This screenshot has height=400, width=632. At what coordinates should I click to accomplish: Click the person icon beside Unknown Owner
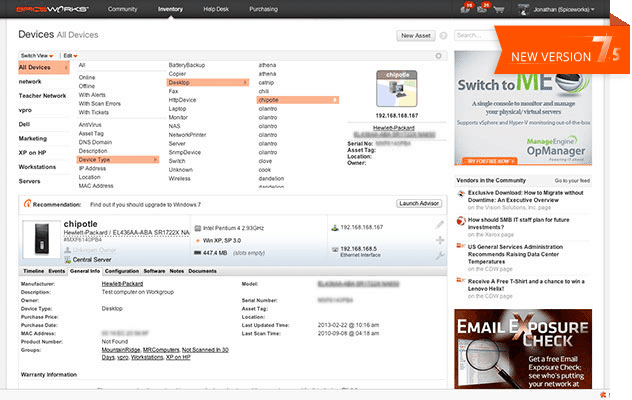(68, 250)
